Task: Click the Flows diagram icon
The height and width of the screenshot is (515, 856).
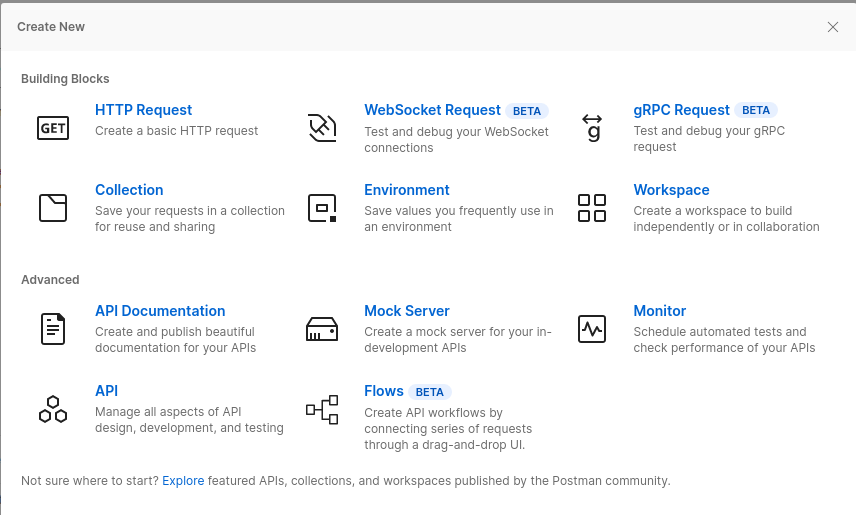Action: [x=322, y=408]
